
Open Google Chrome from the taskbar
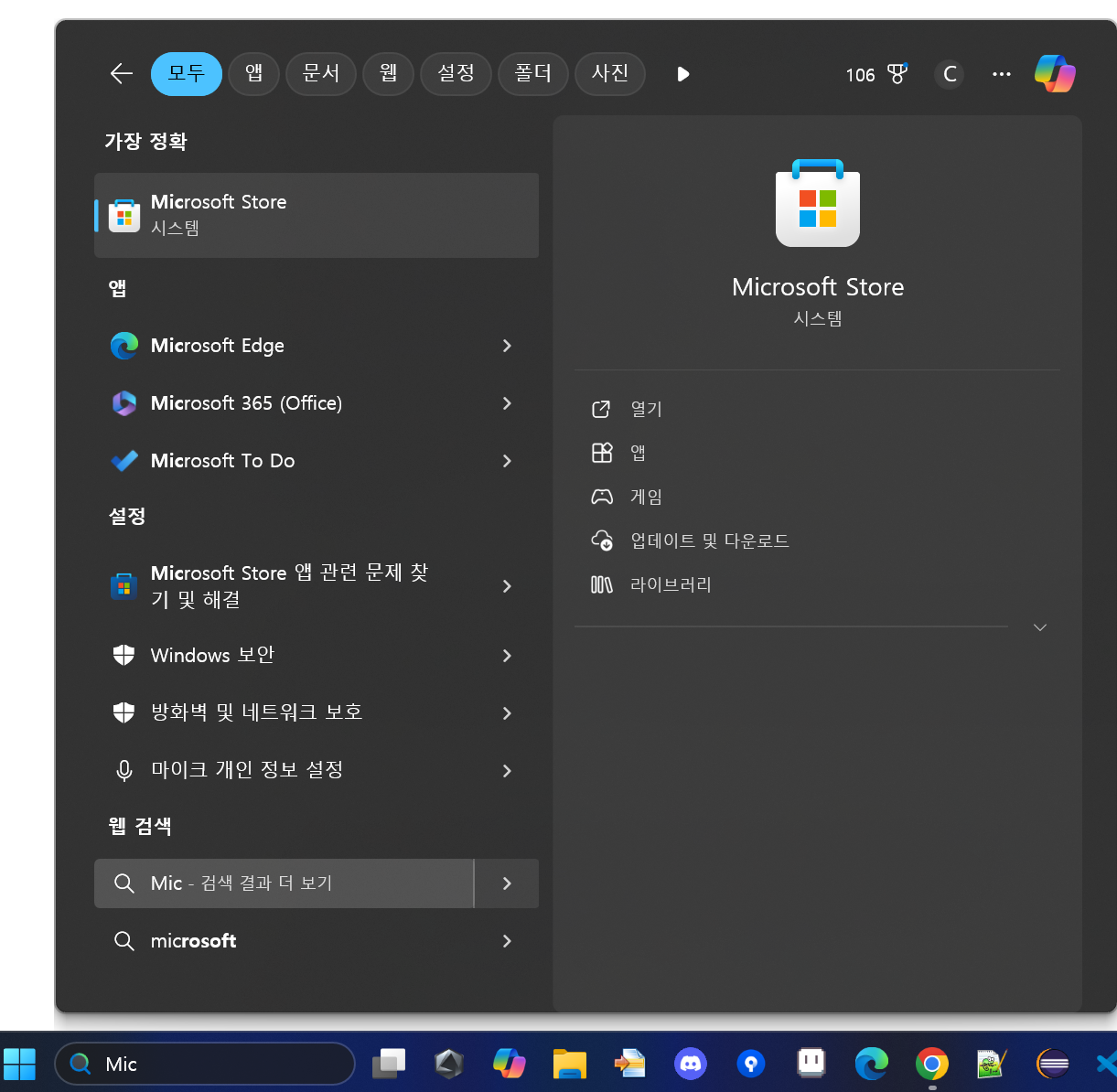(932, 1064)
